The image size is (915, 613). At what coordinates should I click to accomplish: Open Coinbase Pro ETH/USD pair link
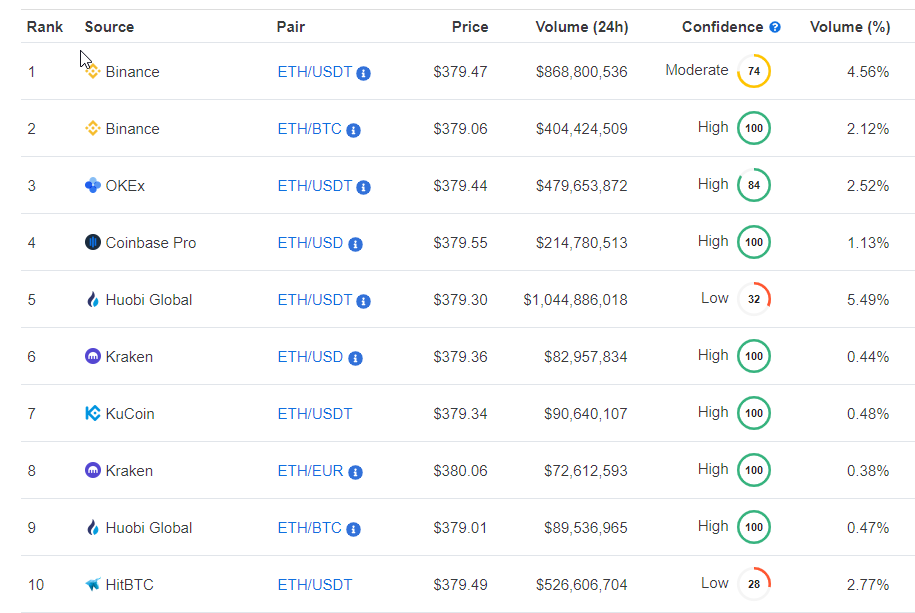[x=310, y=242]
